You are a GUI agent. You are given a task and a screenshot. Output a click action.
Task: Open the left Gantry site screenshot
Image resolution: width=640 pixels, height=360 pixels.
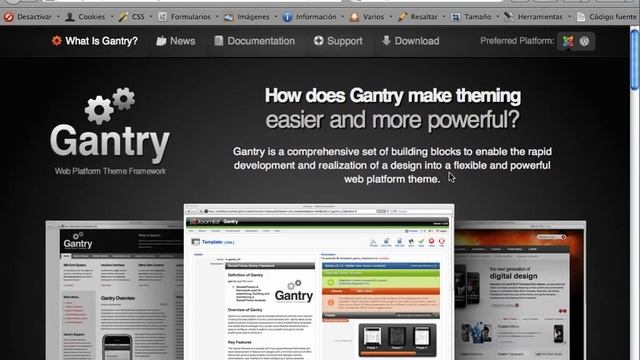[115, 291]
